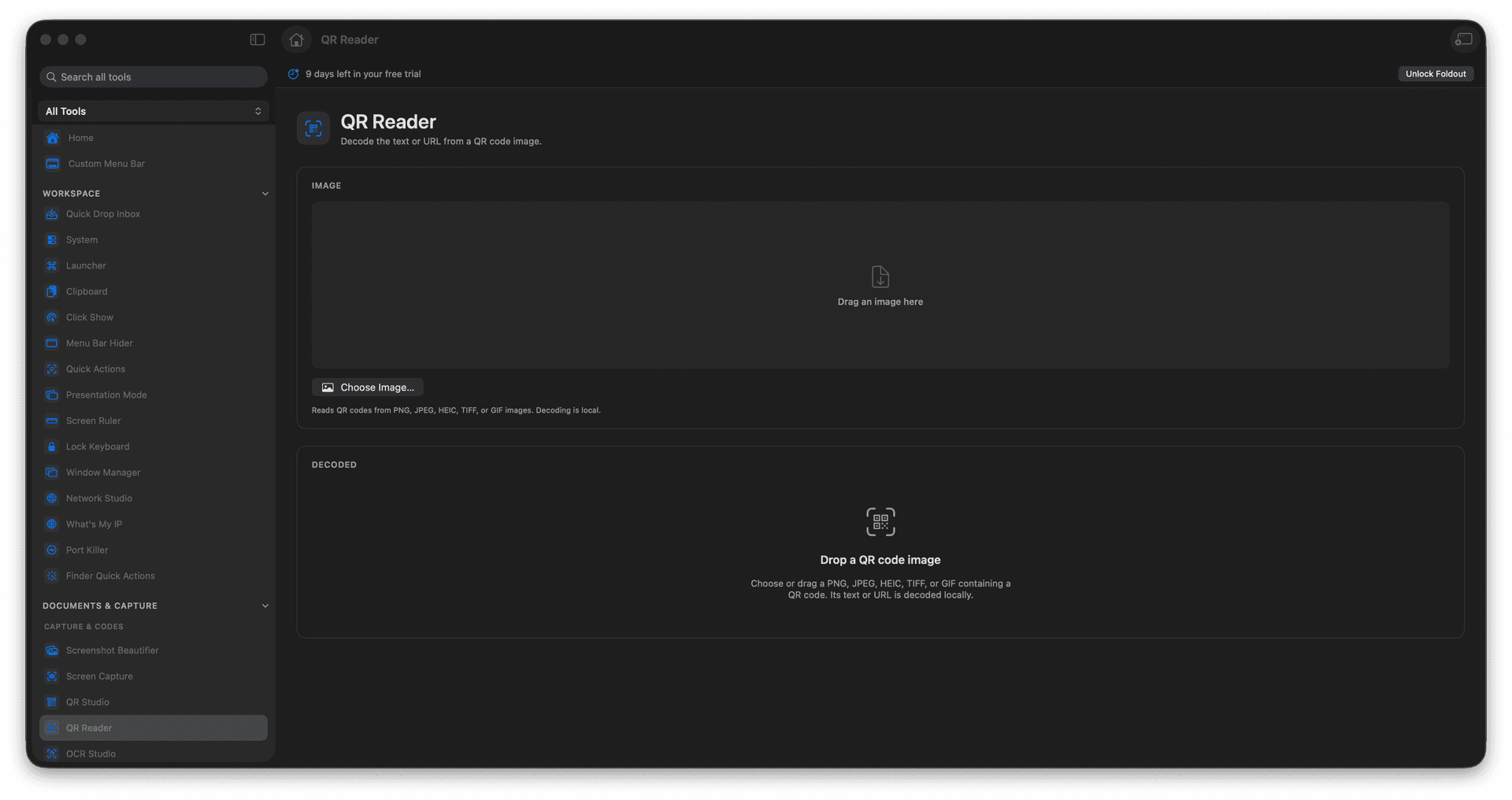Screen dimensions: 1512x800
Task: Select the Finder Quick Actions label
Action: click(110, 576)
